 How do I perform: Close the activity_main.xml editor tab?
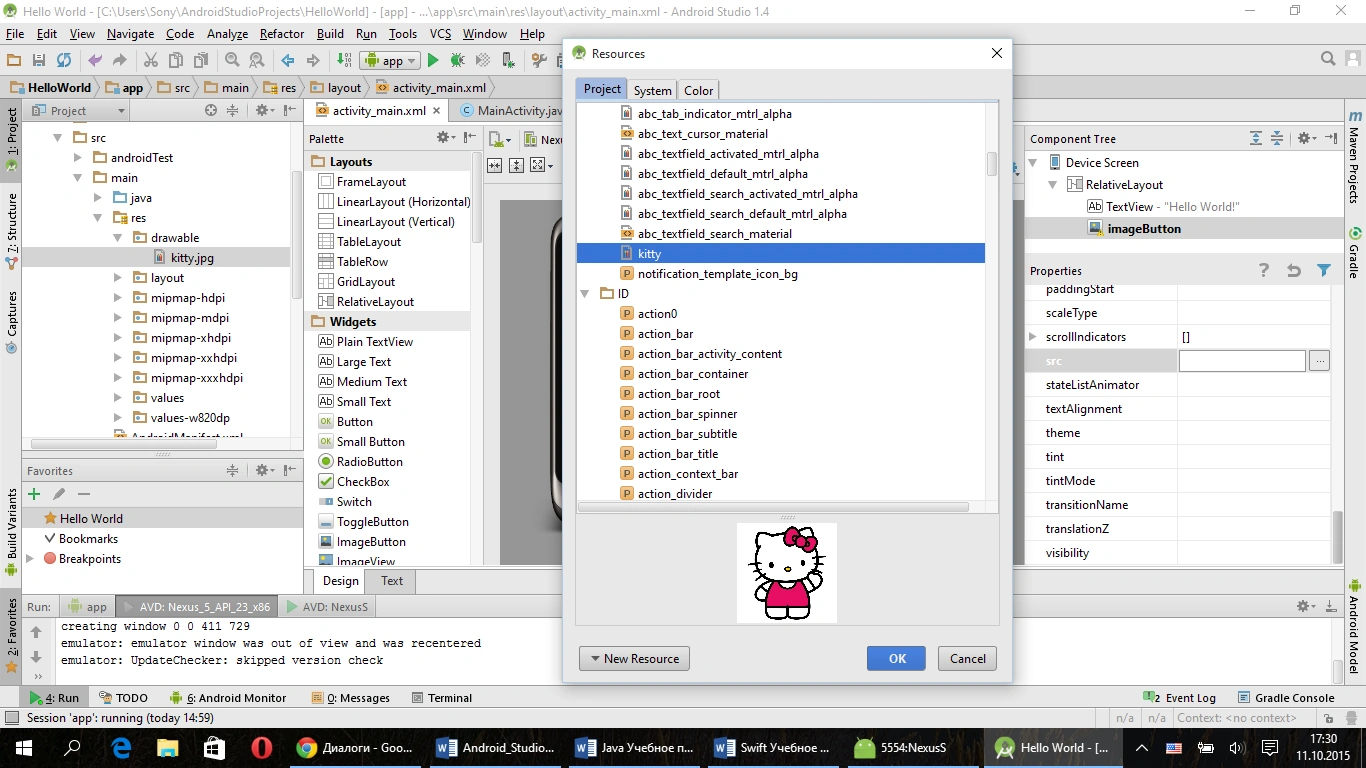coord(438,111)
